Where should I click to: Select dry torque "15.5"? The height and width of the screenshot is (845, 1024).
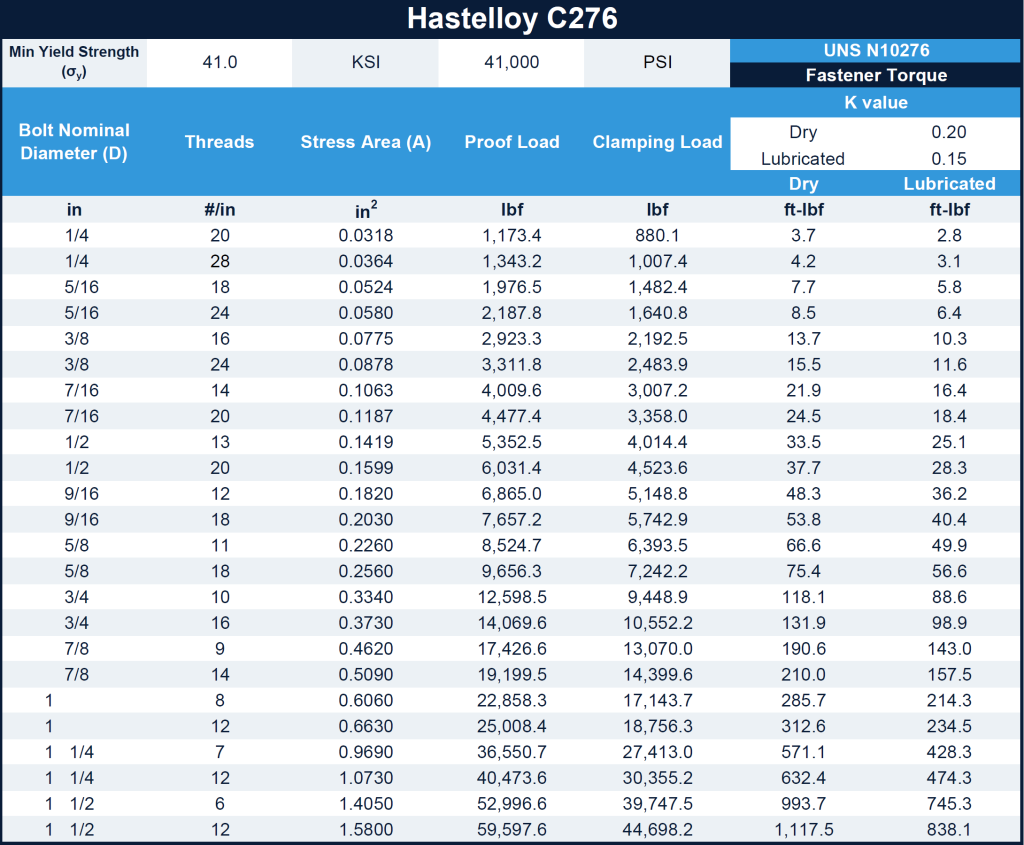coord(803,364)
